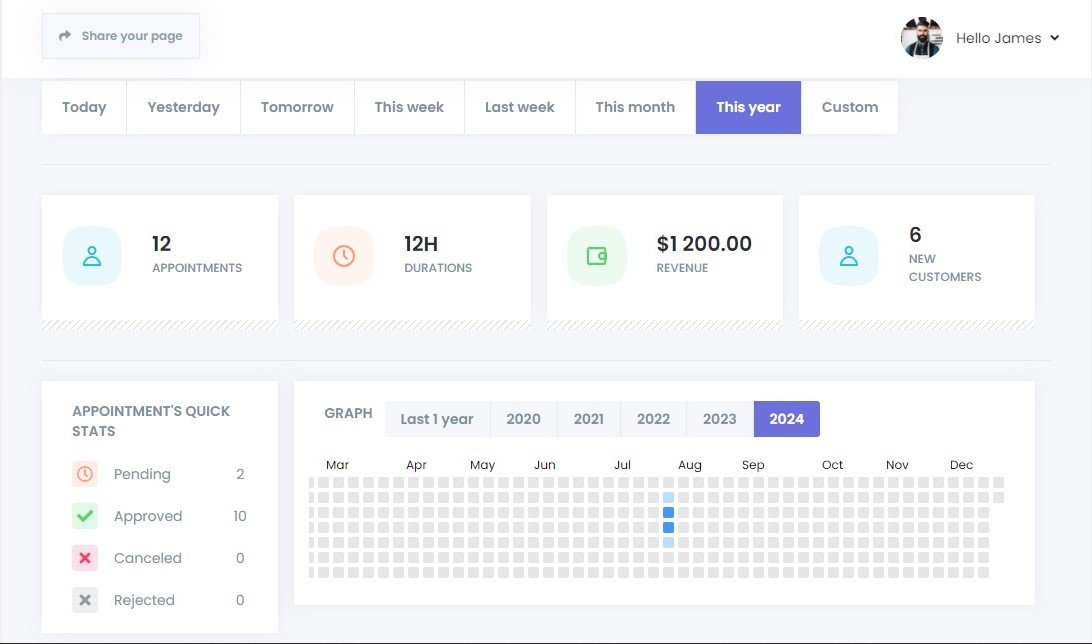Screen dimensions: 1092x644
Task: Click the share arrow icon
Action: click(65, 36)
